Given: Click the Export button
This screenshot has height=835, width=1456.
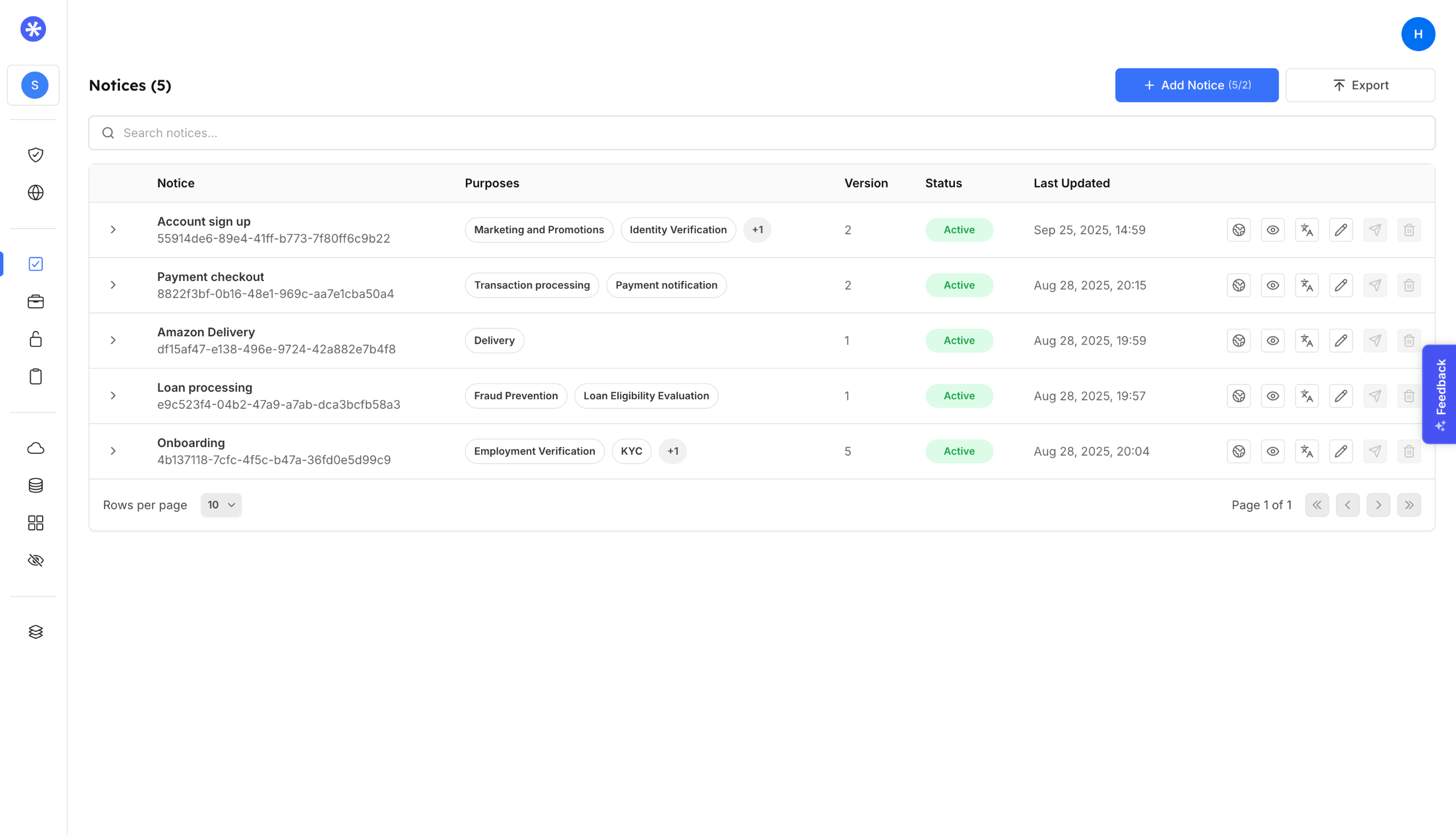Looking at the screenshot, I should tap(1360, 85).
